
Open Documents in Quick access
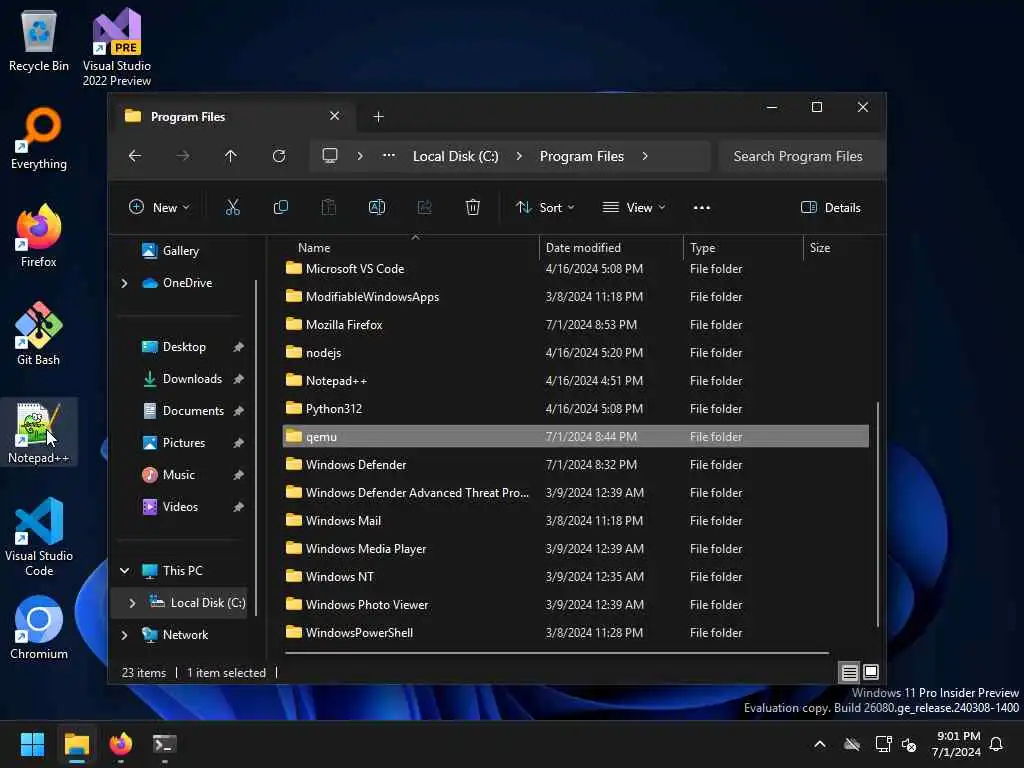click(193, 411)
